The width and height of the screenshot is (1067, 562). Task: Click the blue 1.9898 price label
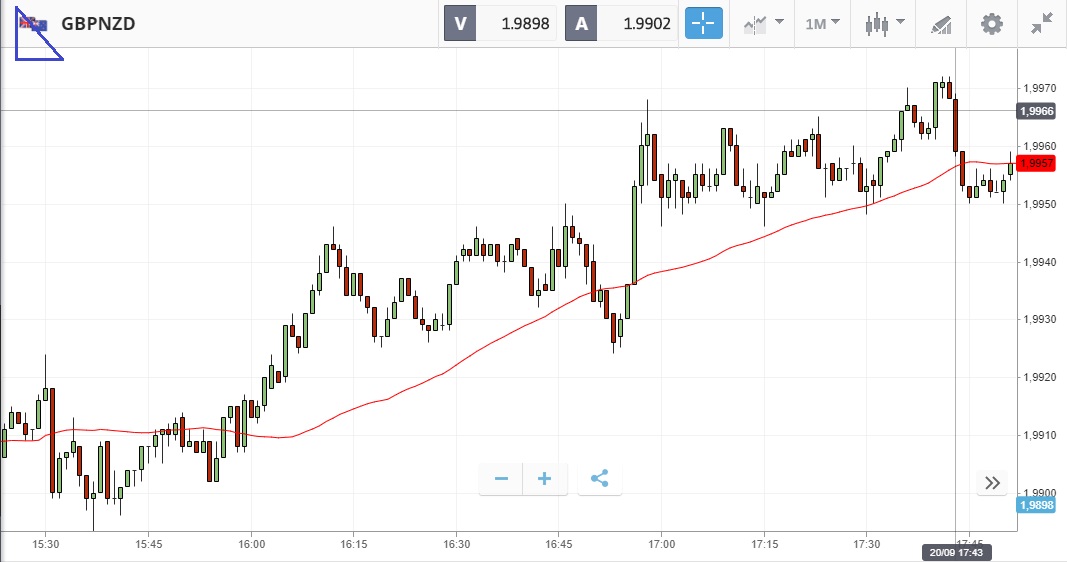click(x=1035, y=505)
